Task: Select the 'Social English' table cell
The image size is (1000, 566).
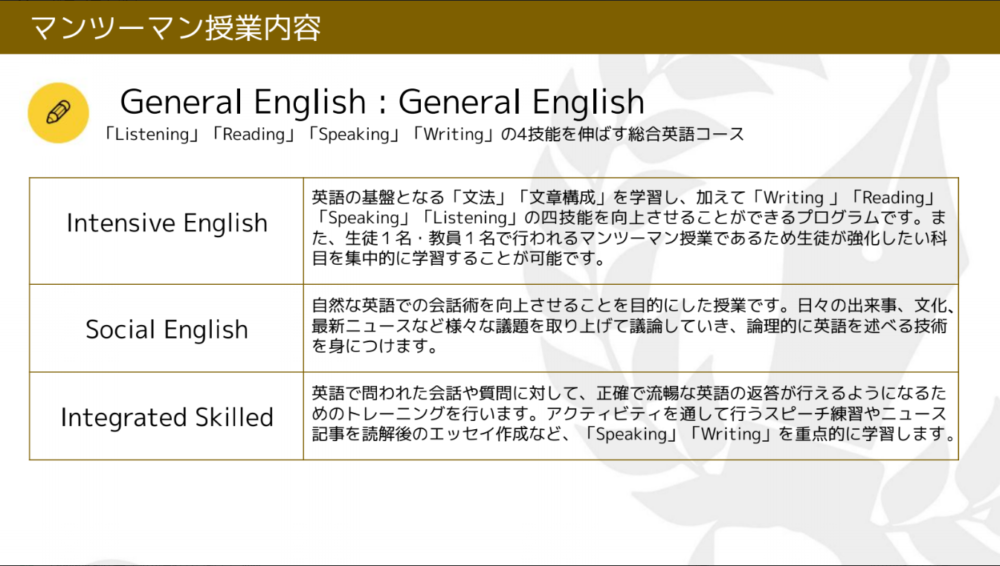Action: point(166,329)
